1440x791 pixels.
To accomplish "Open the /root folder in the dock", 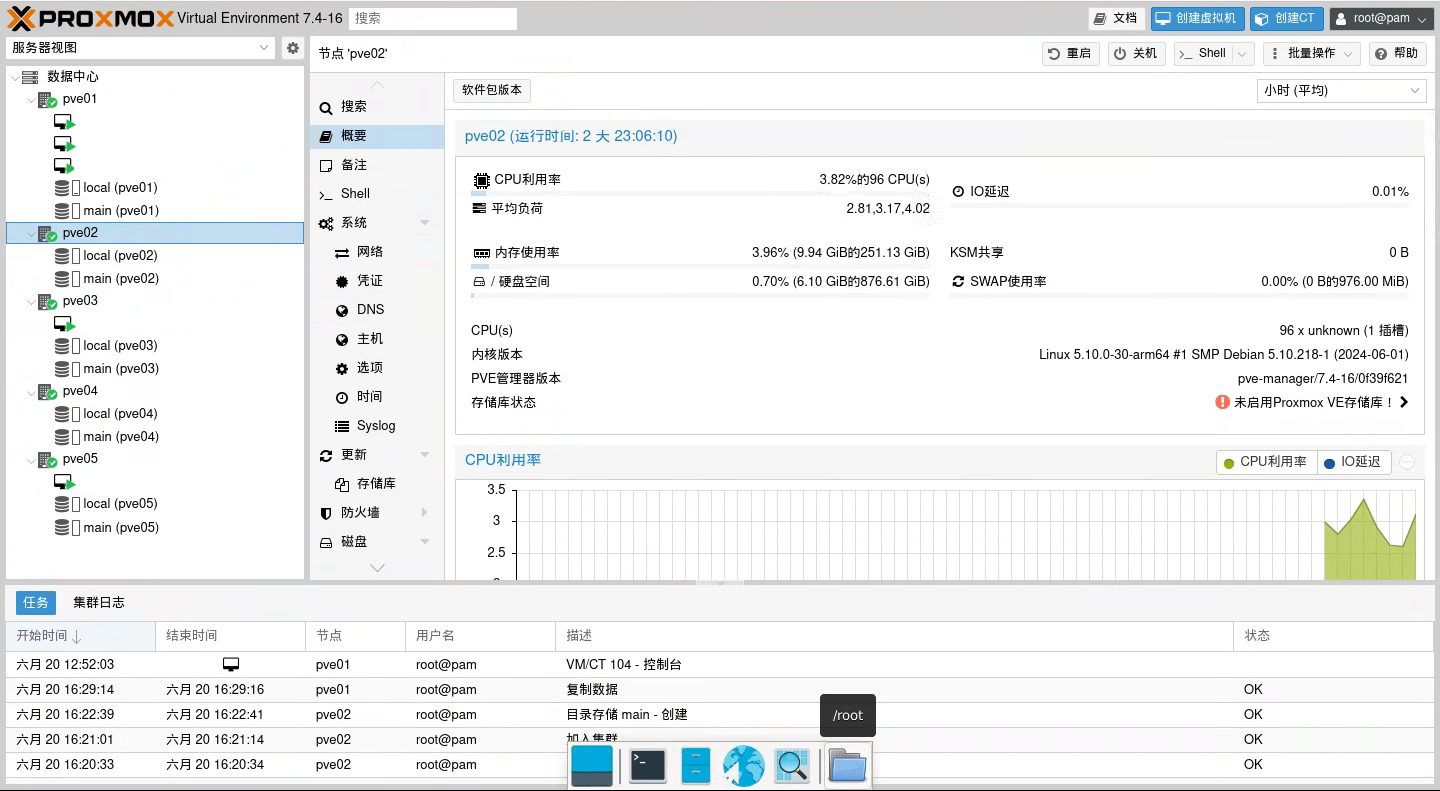I will tap(848, 766).
